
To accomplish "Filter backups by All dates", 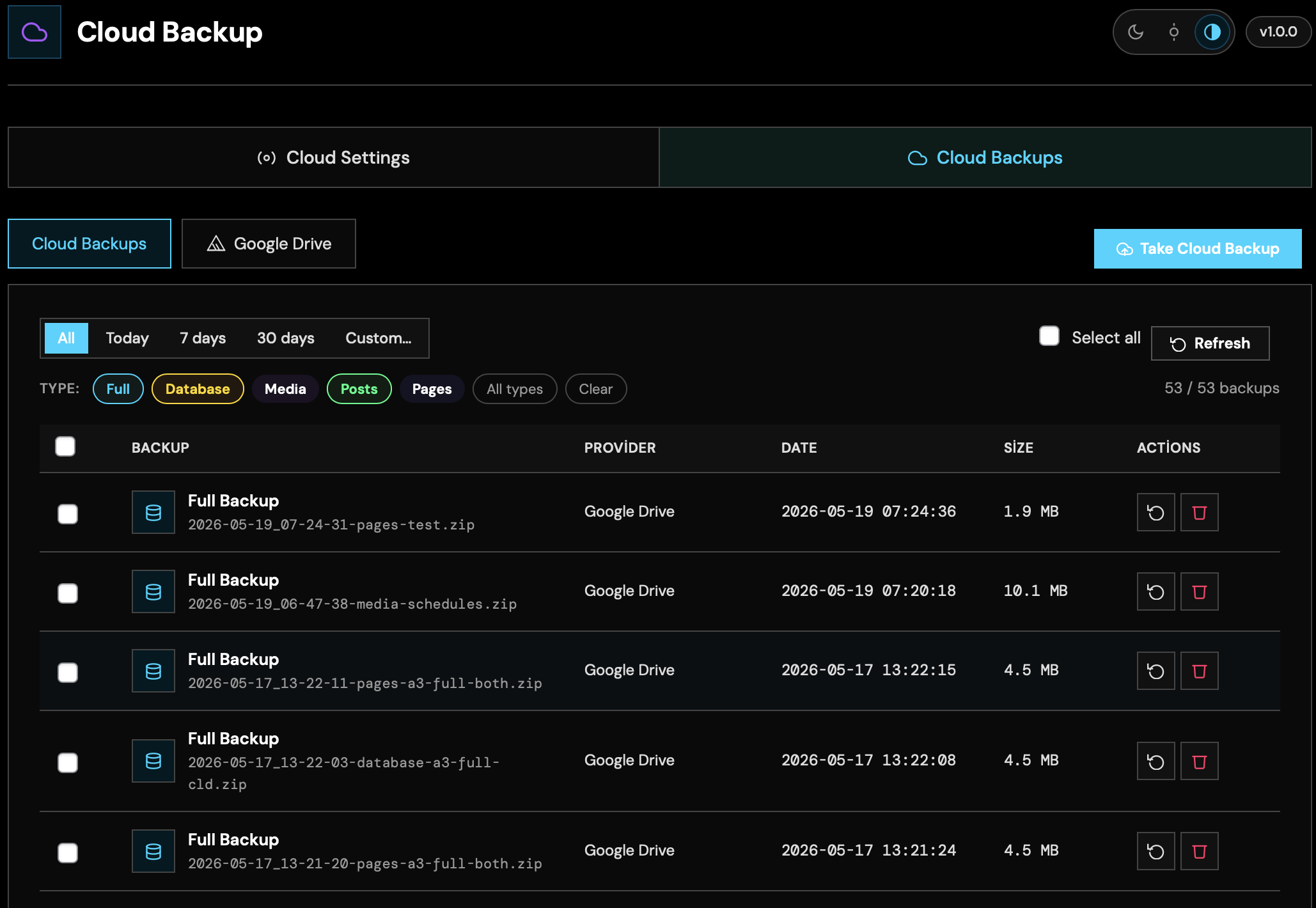I will [67, 338].
